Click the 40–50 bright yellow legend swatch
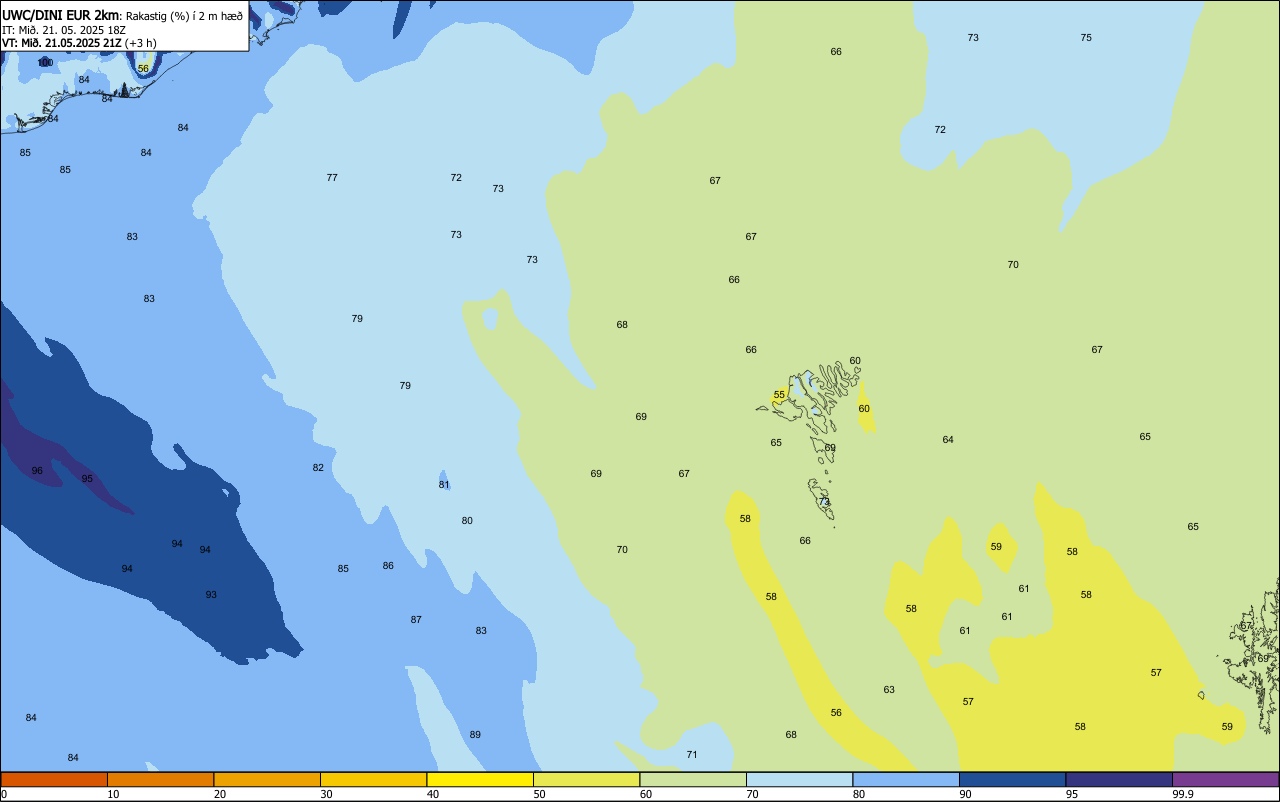 [480, 779]
